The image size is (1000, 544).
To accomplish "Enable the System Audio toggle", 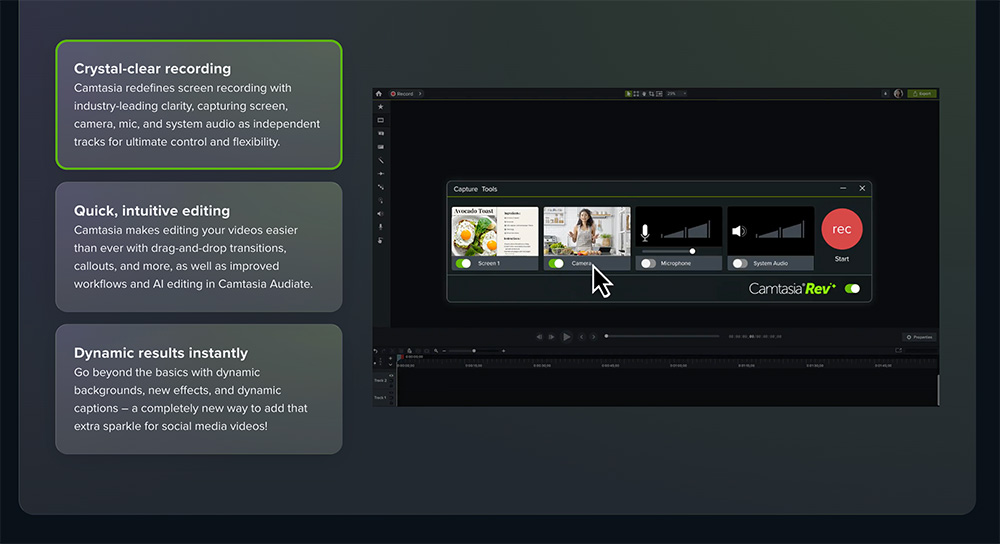I will click(740, 263).
